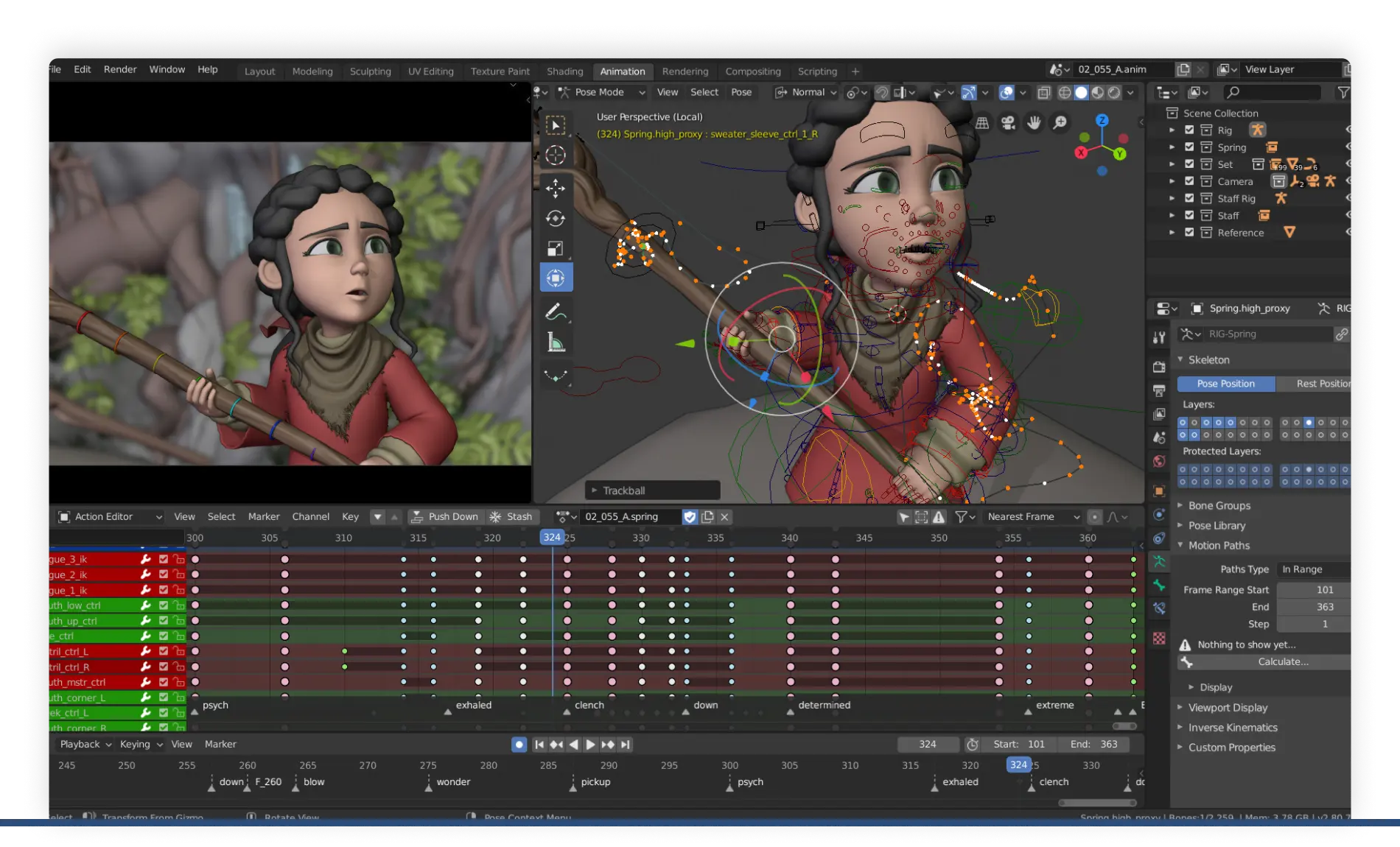
Task: Select rendered viewport shading
Action: (x=1114, y=93)
